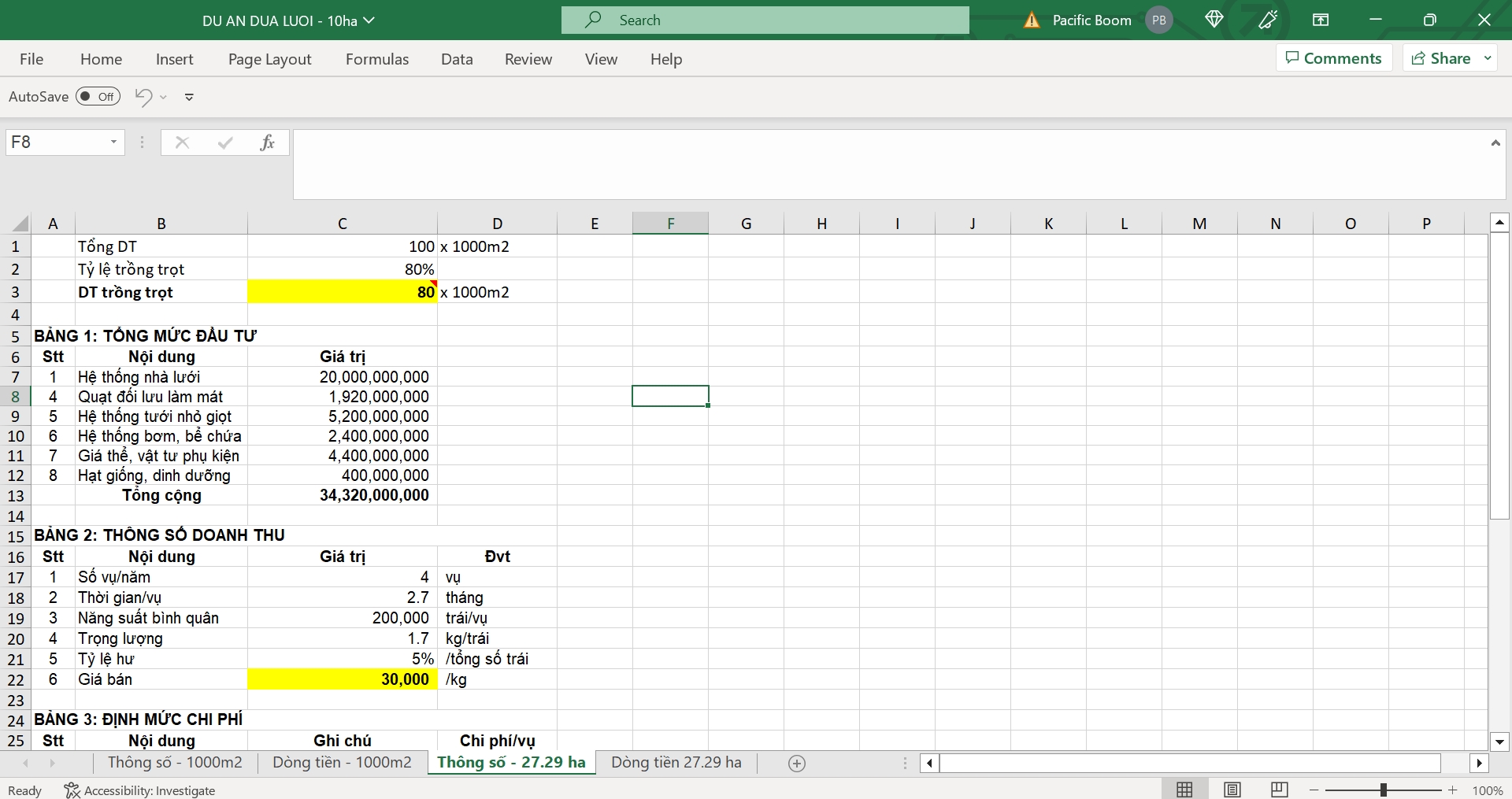The image size is (1512, 799).
Task: Click the Undo arrow icon
Action: 143,97
